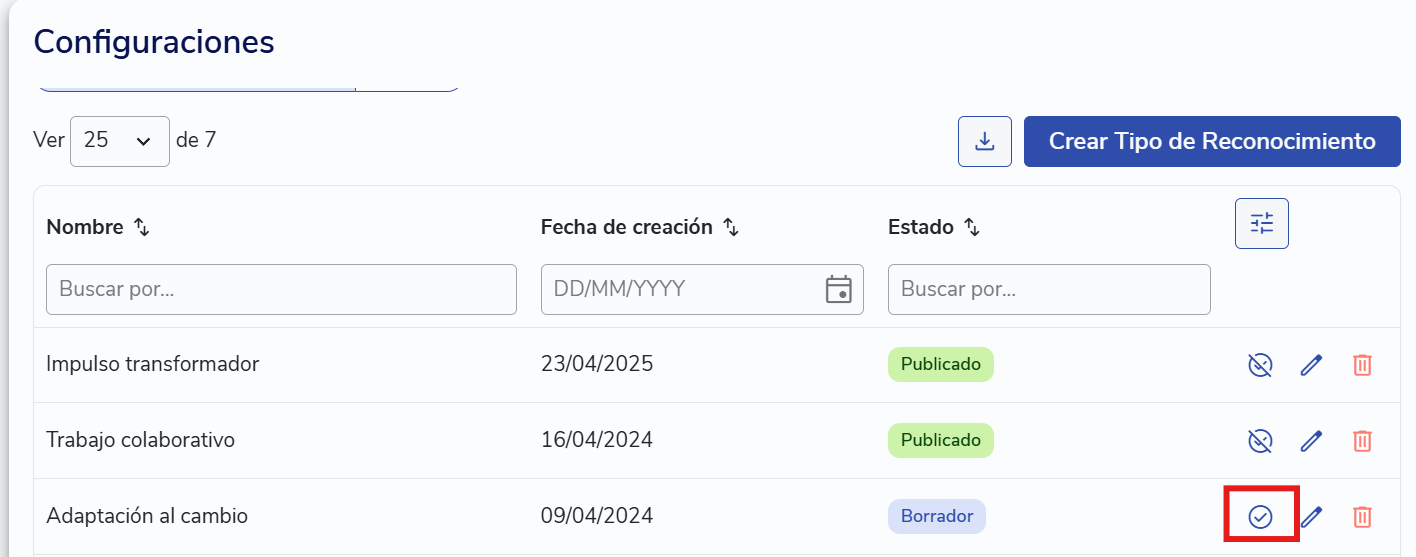The image size is (1416, 557).
Task: Sort table by Fecha de creación
Action: [x=731, y=228]
